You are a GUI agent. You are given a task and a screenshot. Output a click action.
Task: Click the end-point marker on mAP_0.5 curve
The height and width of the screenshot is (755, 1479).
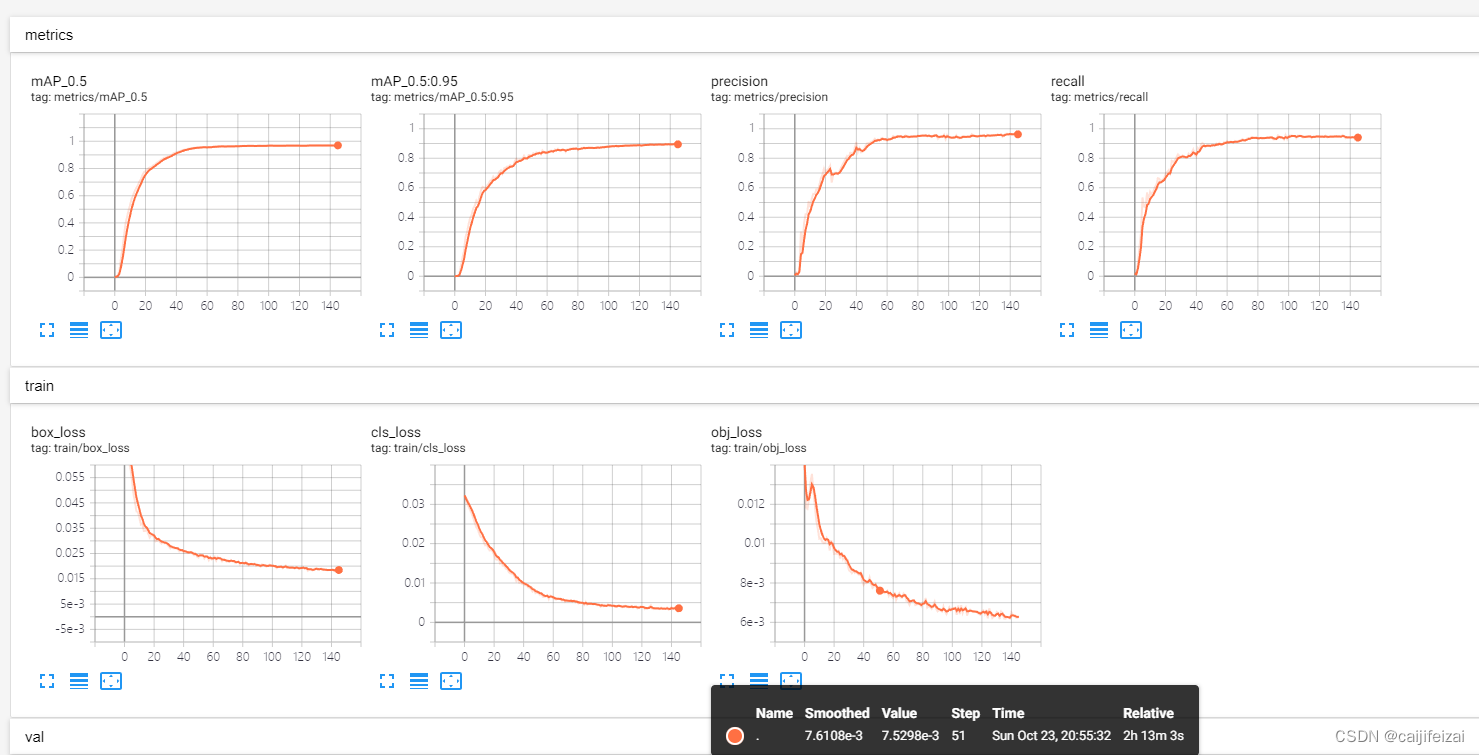coord(338,145)
